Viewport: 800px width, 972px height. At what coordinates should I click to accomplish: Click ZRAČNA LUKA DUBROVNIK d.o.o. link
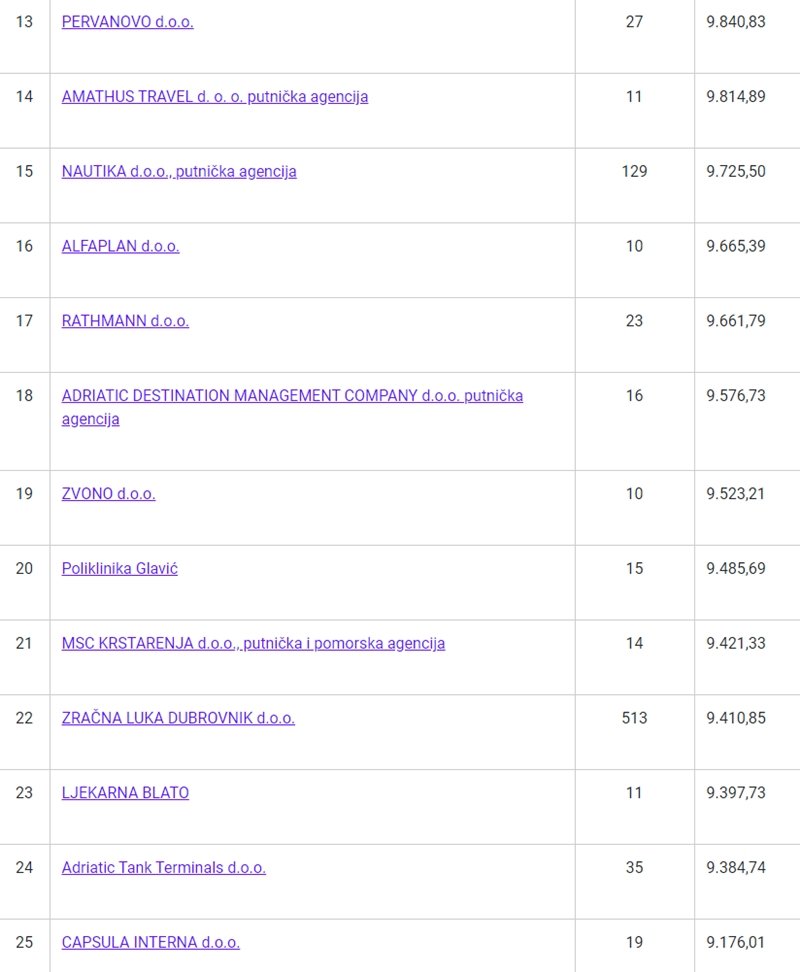pos(178,718)
